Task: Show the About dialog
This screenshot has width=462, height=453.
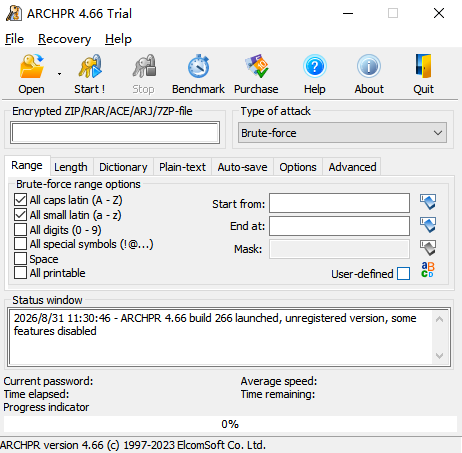Action: 369,75
